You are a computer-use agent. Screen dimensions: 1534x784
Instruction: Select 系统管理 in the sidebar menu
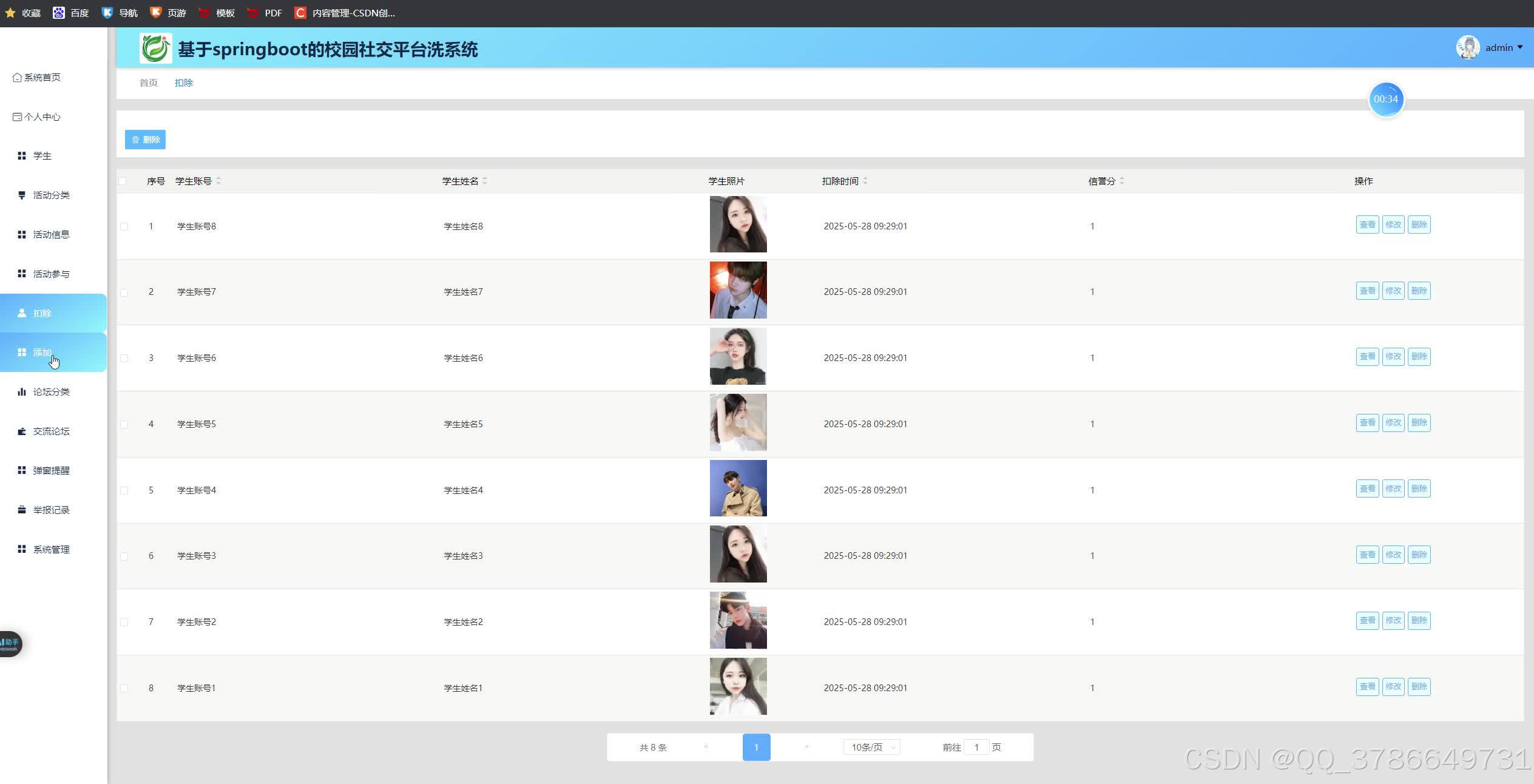(x=51, y=549)
